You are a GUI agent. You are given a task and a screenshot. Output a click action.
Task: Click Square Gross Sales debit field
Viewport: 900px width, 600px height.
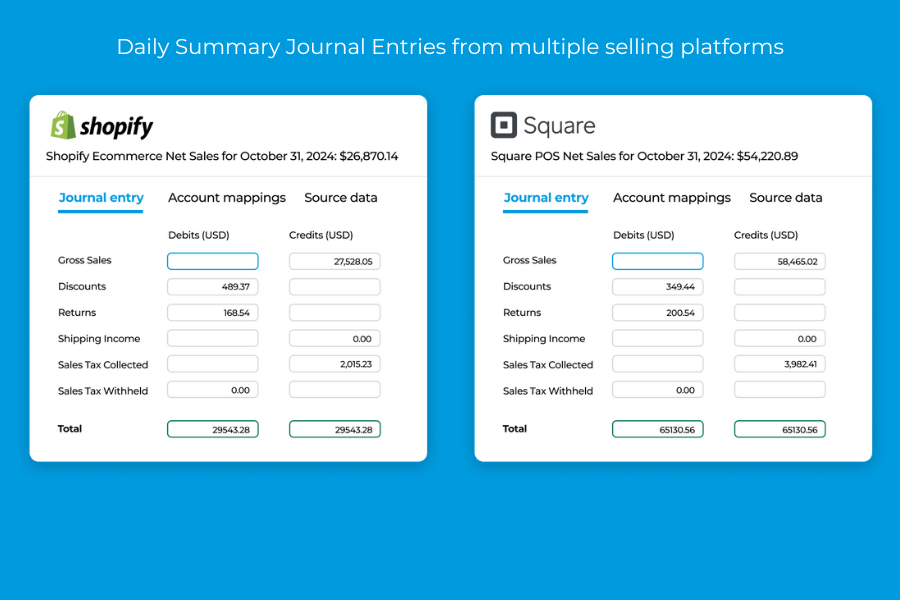tap(657, 261)
